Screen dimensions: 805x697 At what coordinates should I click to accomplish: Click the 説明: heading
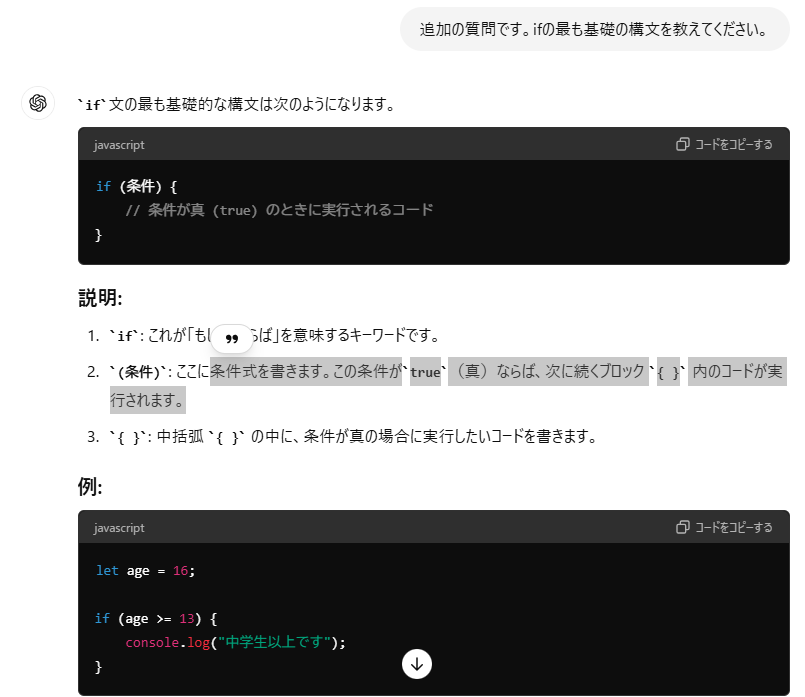100,298
